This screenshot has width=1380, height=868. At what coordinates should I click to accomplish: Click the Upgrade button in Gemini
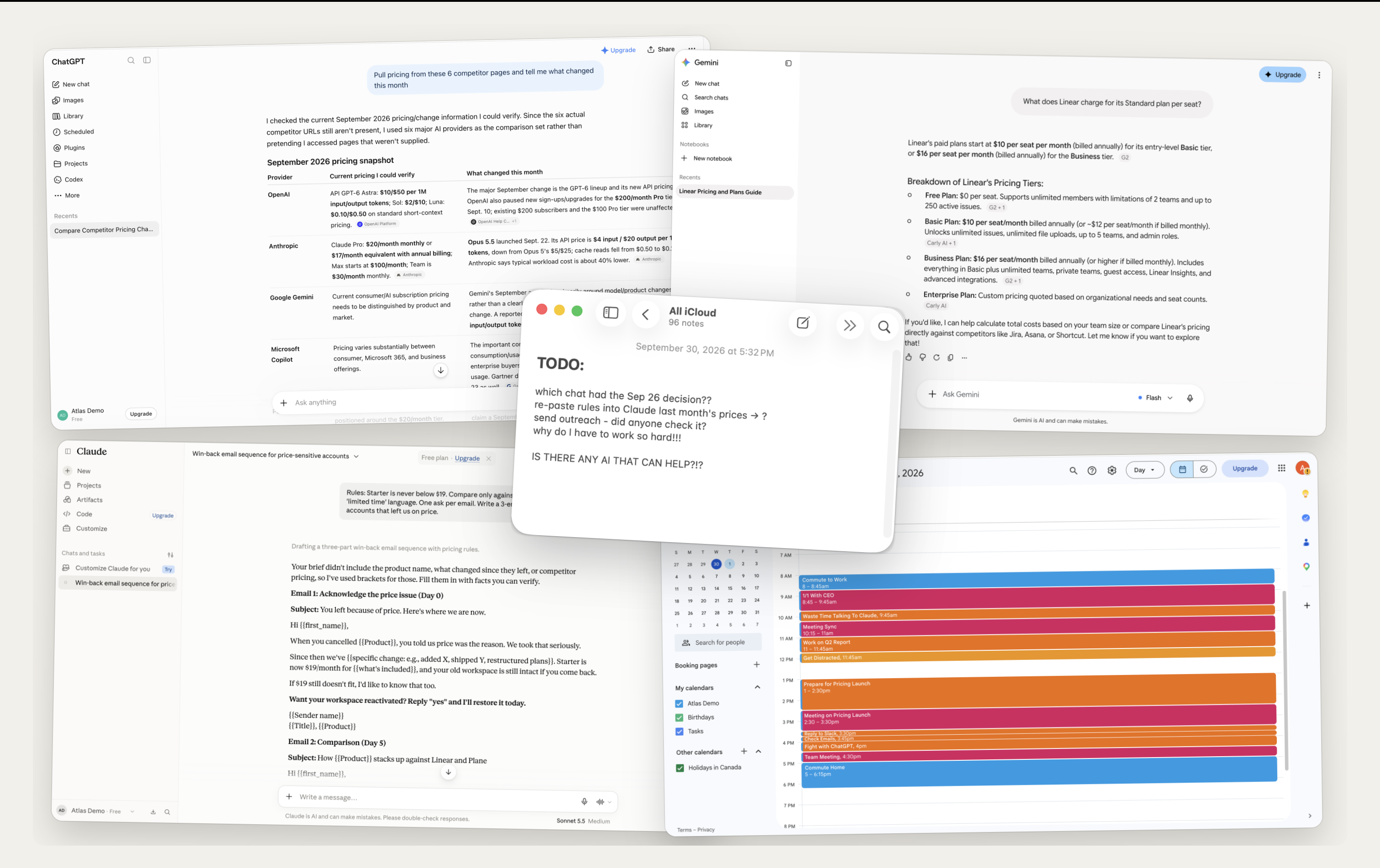pyautogui.click(x=1283, y=74)
